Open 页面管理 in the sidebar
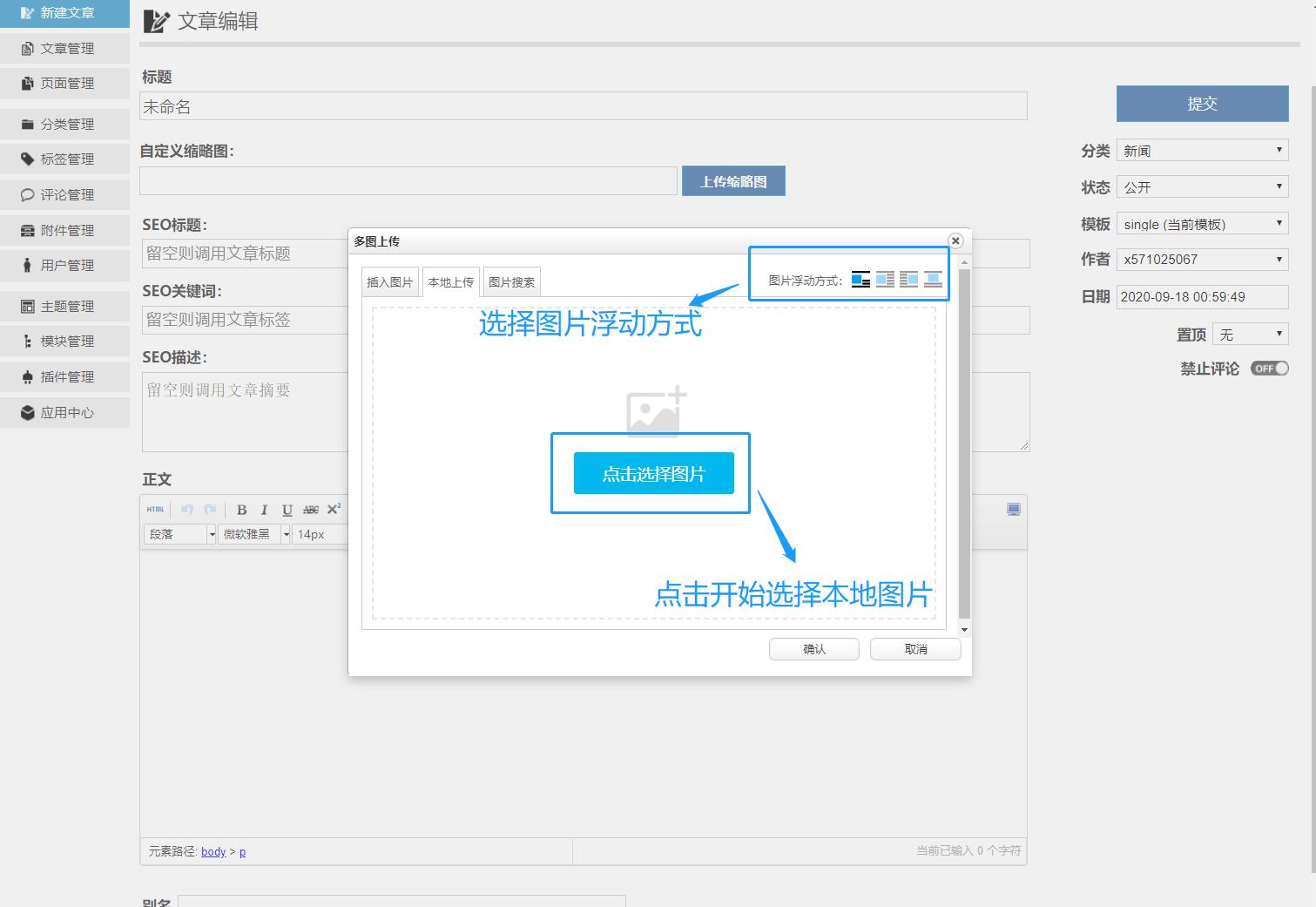This screenshot has height=907, width=1316. [x=64, y=84]
